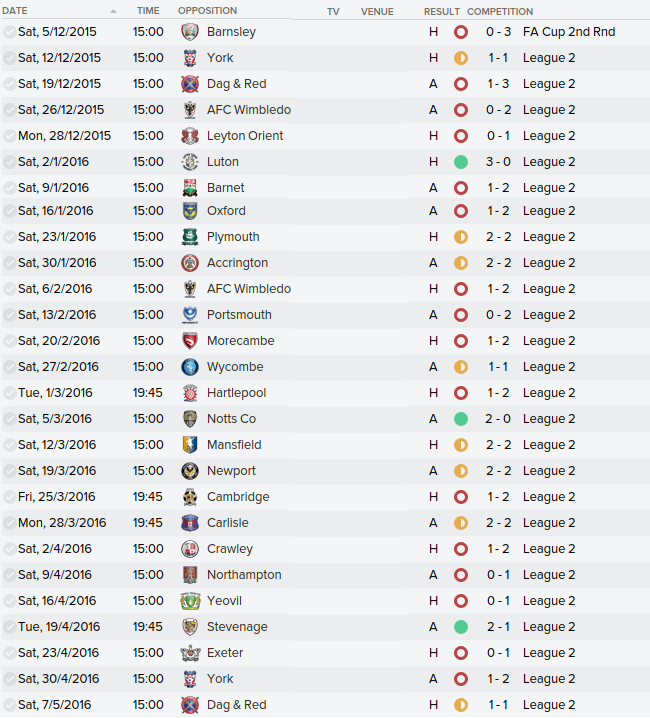The height and width of the screenshot is (718, 650).
Task: Click green win indicator for Stevenage match
Action: 461,627
